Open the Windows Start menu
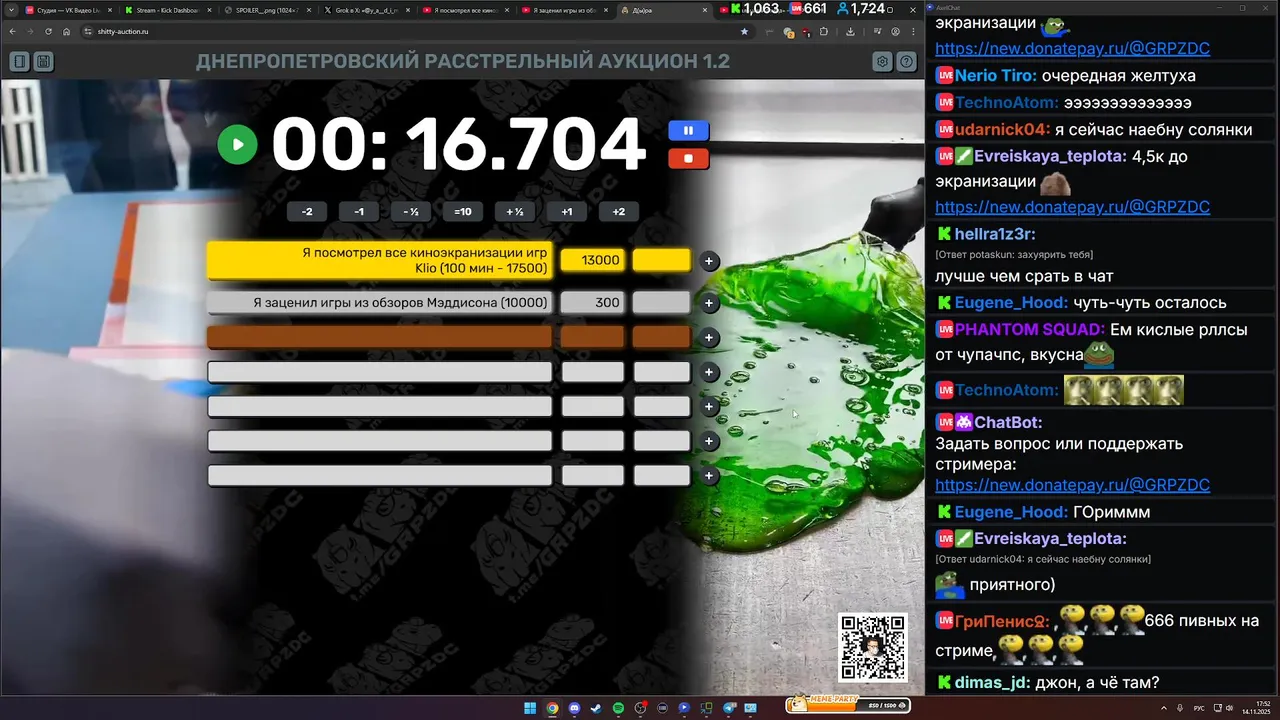1280x720 pixels. click(530, 708)
